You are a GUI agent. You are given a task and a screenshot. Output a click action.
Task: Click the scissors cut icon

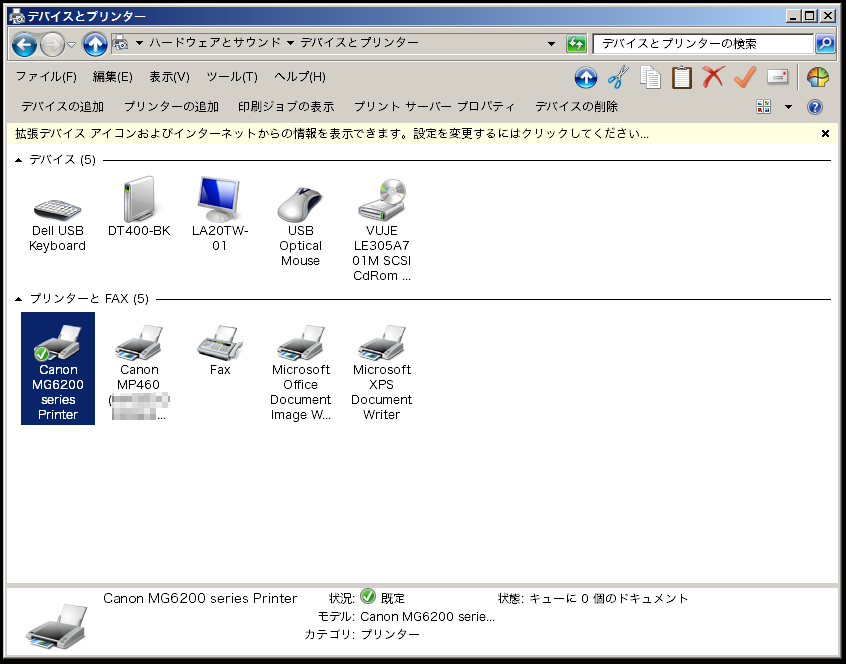pyautogui.click(x=618, y=77)
